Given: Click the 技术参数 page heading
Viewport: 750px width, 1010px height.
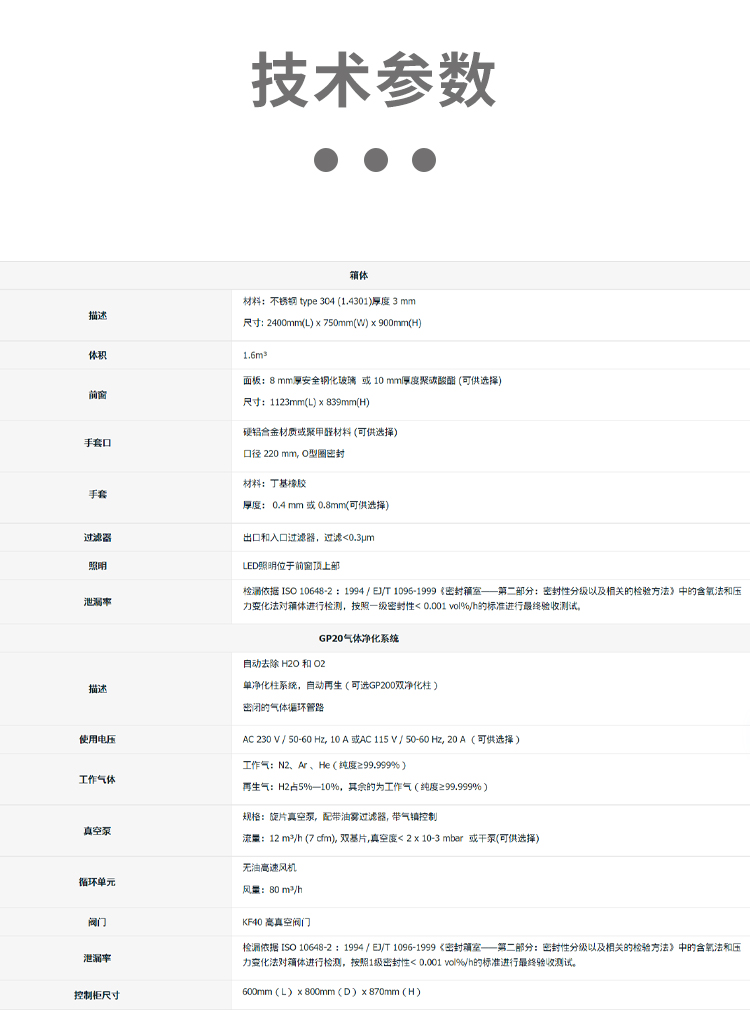Looking at the screenshot, I should [374, 80].
